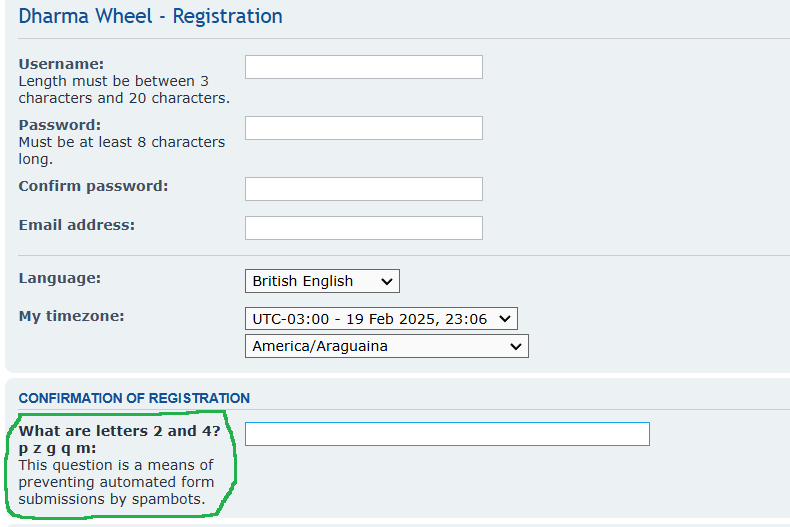Screen dimensions: 790x527
Task: Focus the Password text box
Action: point(364,128)
